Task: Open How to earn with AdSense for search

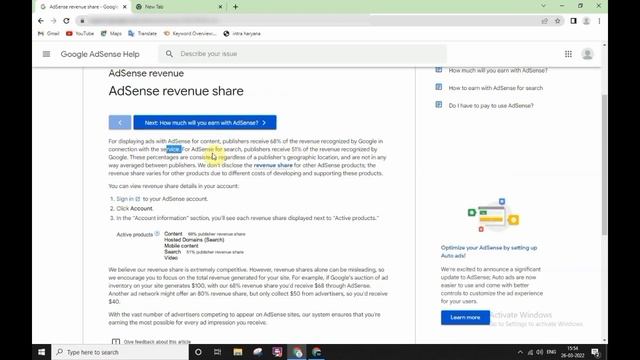Action: point(496,88)
